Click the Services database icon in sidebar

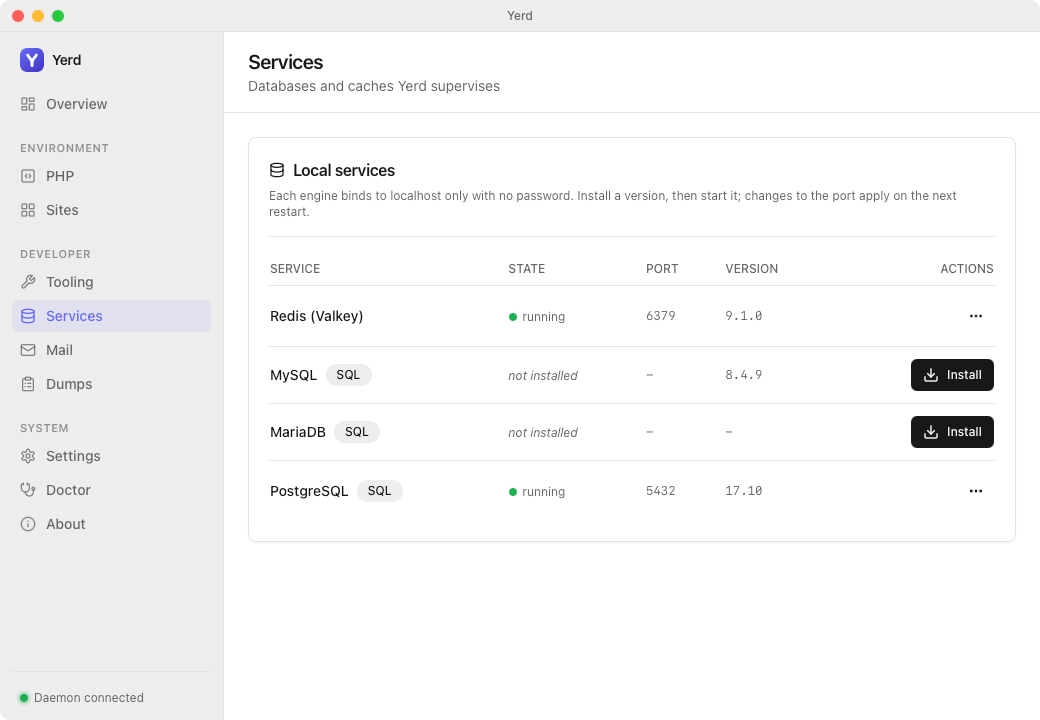click(28, 316)
